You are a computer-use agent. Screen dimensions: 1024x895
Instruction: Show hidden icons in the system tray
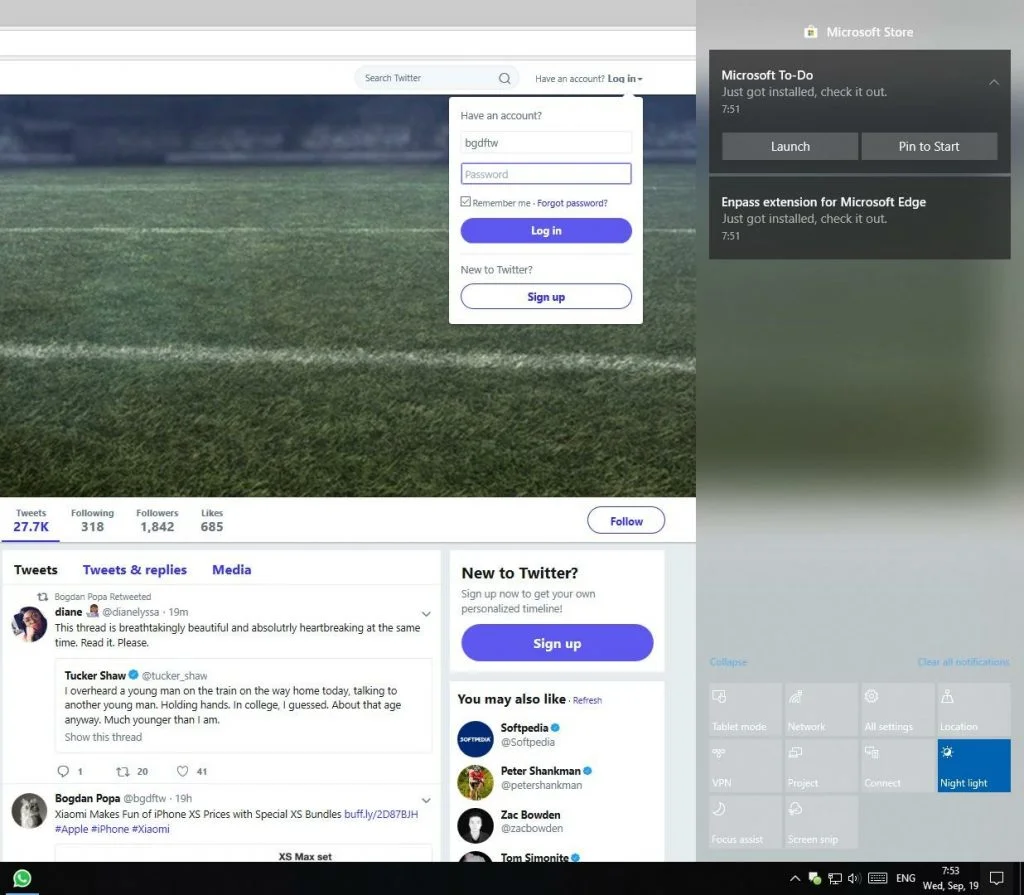[795, 878]
